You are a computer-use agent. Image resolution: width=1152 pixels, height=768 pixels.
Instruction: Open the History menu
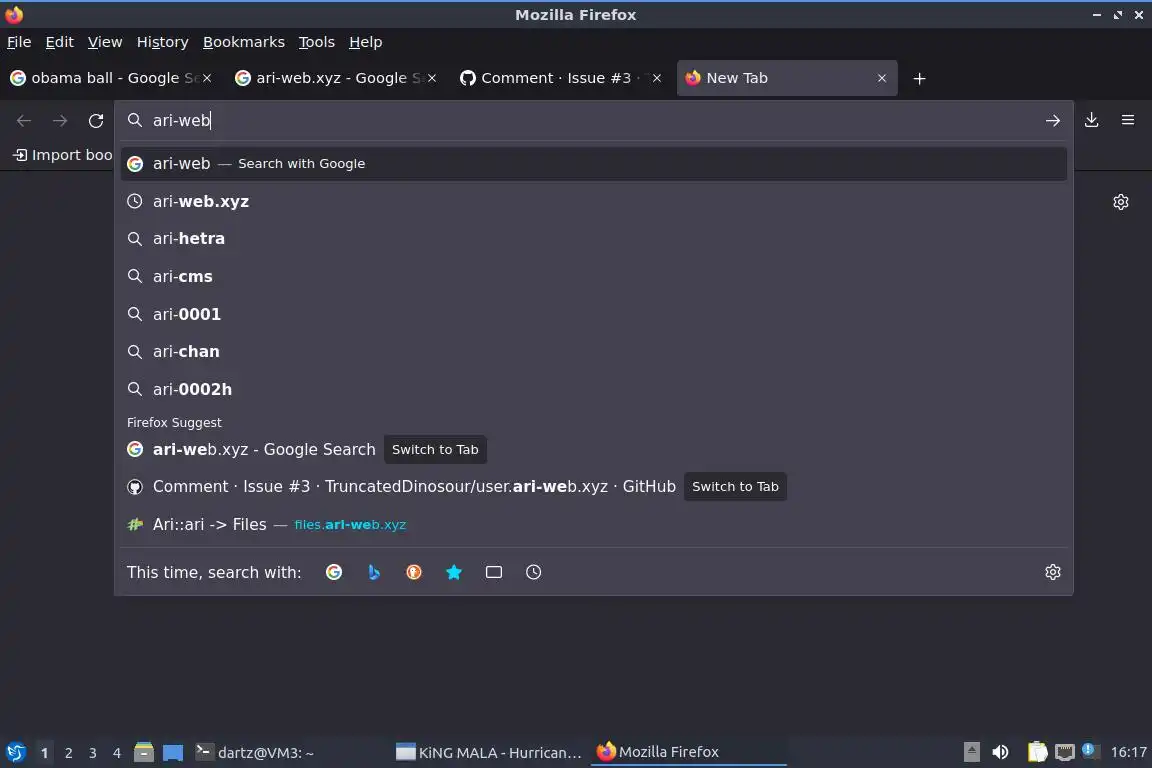pos(162,42)
